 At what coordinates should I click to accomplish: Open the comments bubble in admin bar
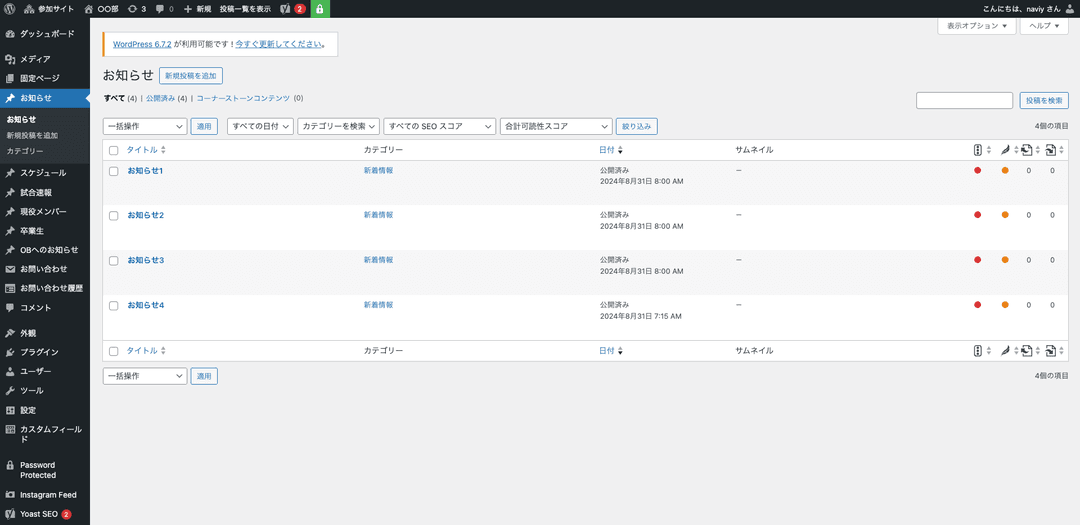pyautogui.click(x=165, y=9)
